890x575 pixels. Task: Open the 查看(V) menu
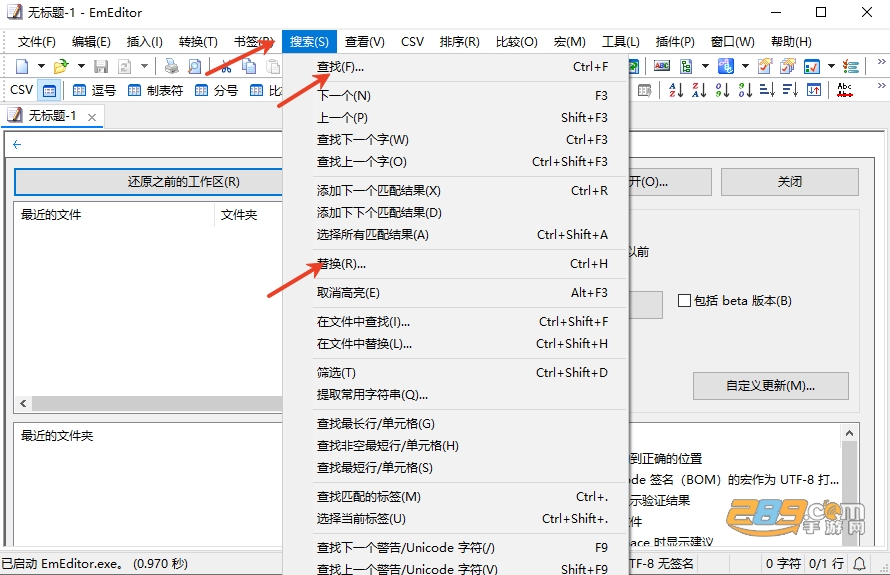(364, 41)
